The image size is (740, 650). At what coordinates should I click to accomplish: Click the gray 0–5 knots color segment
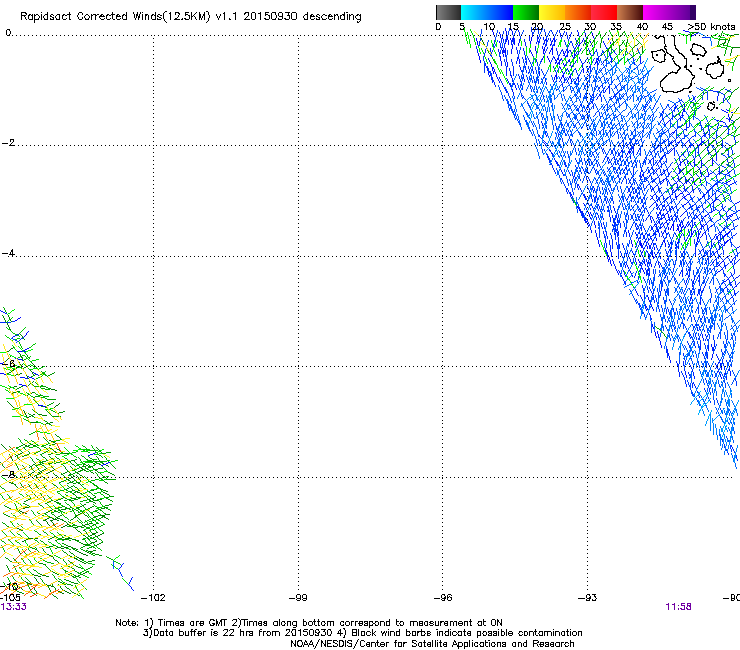pos(448,12)
